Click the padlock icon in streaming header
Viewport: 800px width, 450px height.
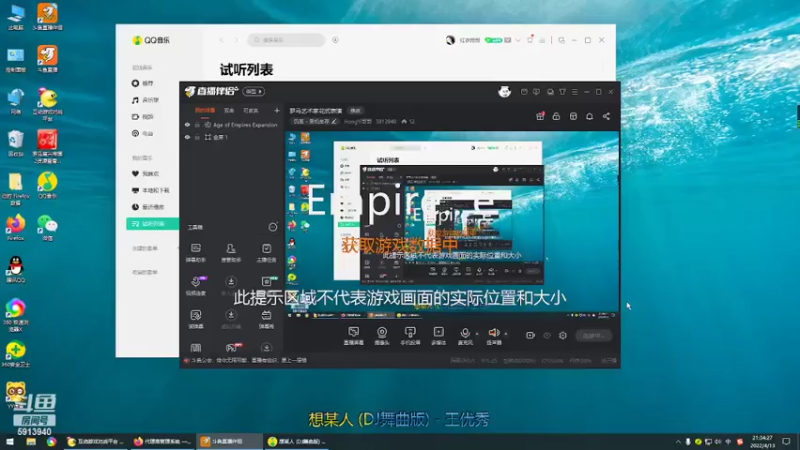pos(556,116)
